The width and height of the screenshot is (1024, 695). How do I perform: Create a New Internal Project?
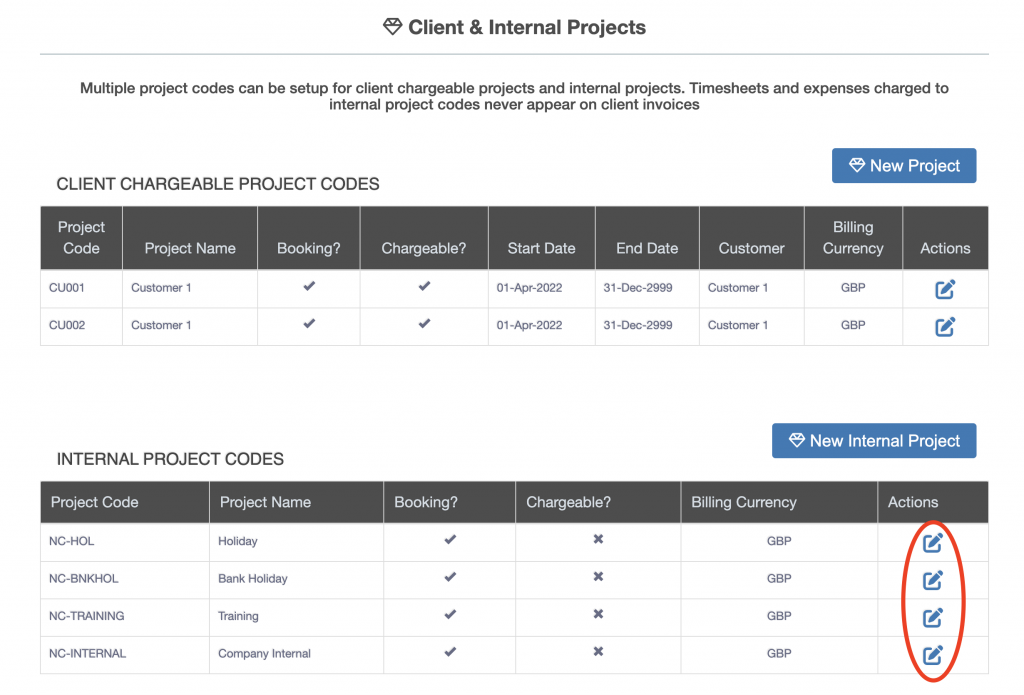(x=874, y=441)
